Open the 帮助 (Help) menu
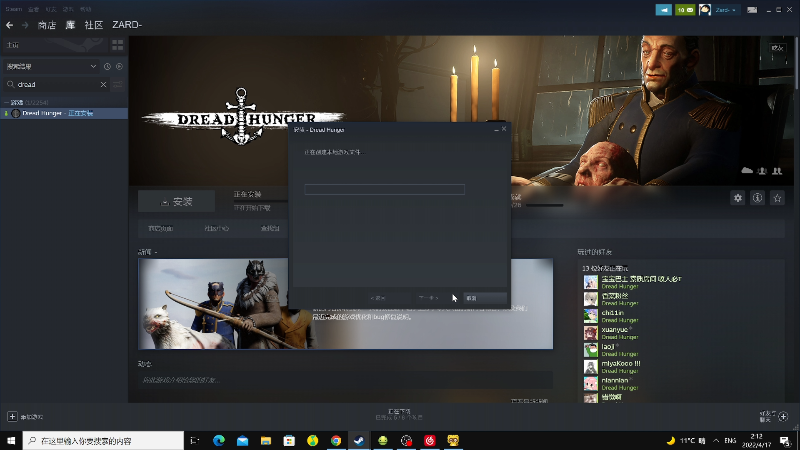800x450 pixels. pos(85,9)
